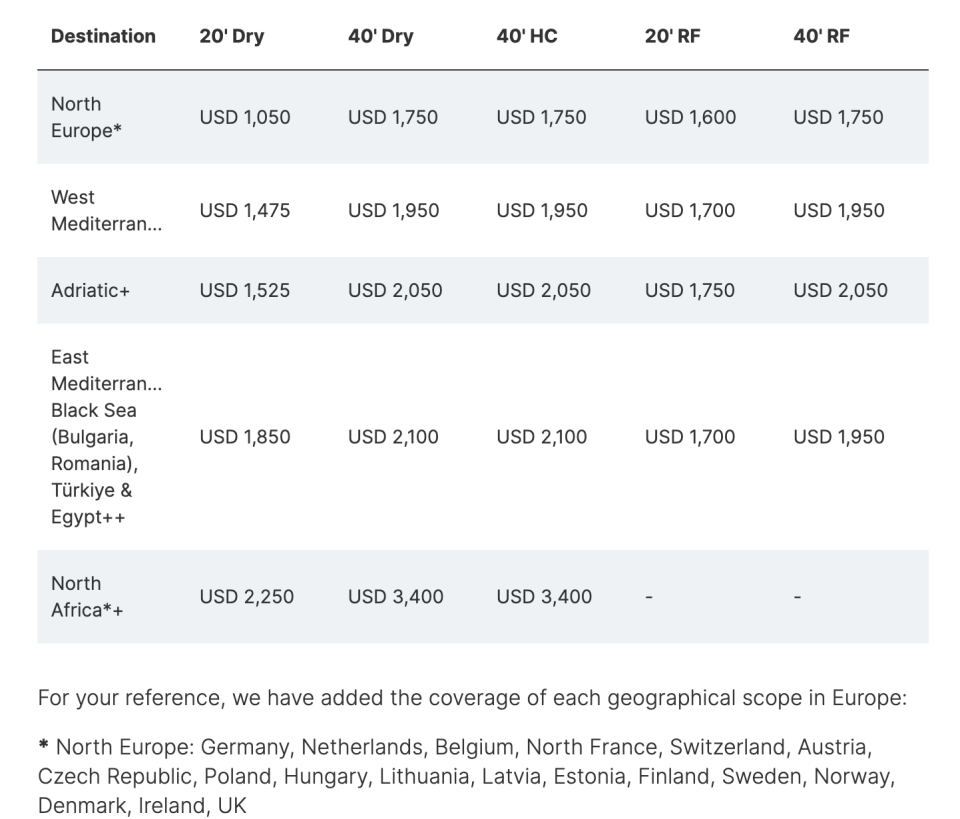Select the North Africa*+ destination cell
This screenshot has height=819, width=960.
pos(87,596)
